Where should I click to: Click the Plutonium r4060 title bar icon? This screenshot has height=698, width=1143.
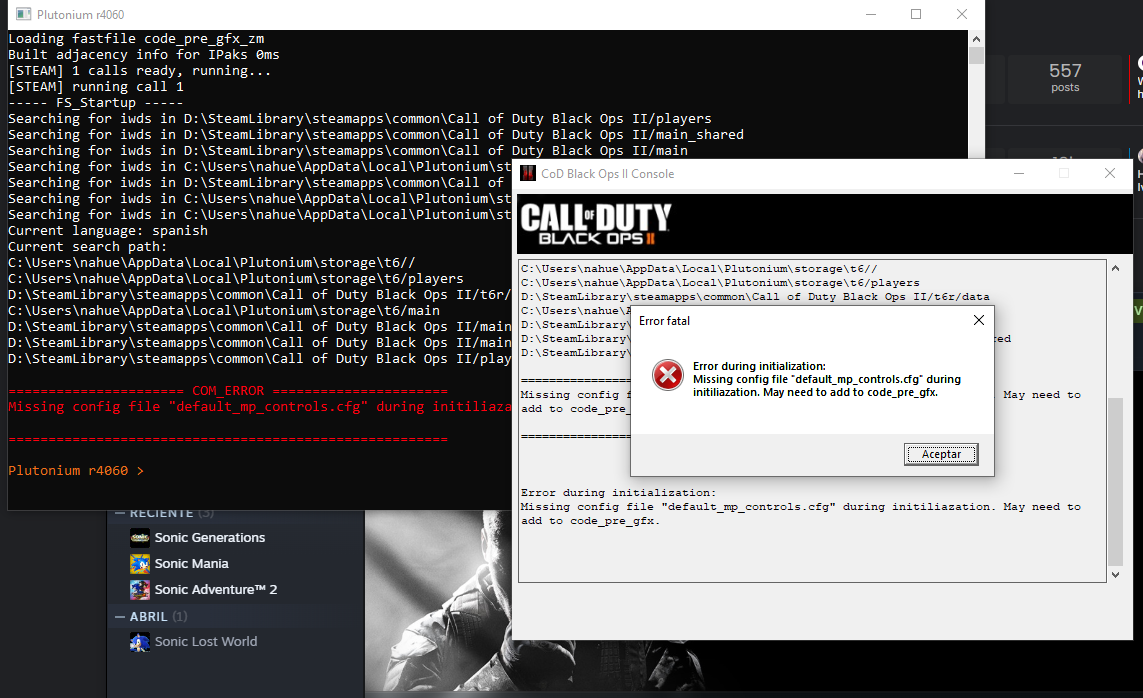pyautogui.click(x=23, y=15)
